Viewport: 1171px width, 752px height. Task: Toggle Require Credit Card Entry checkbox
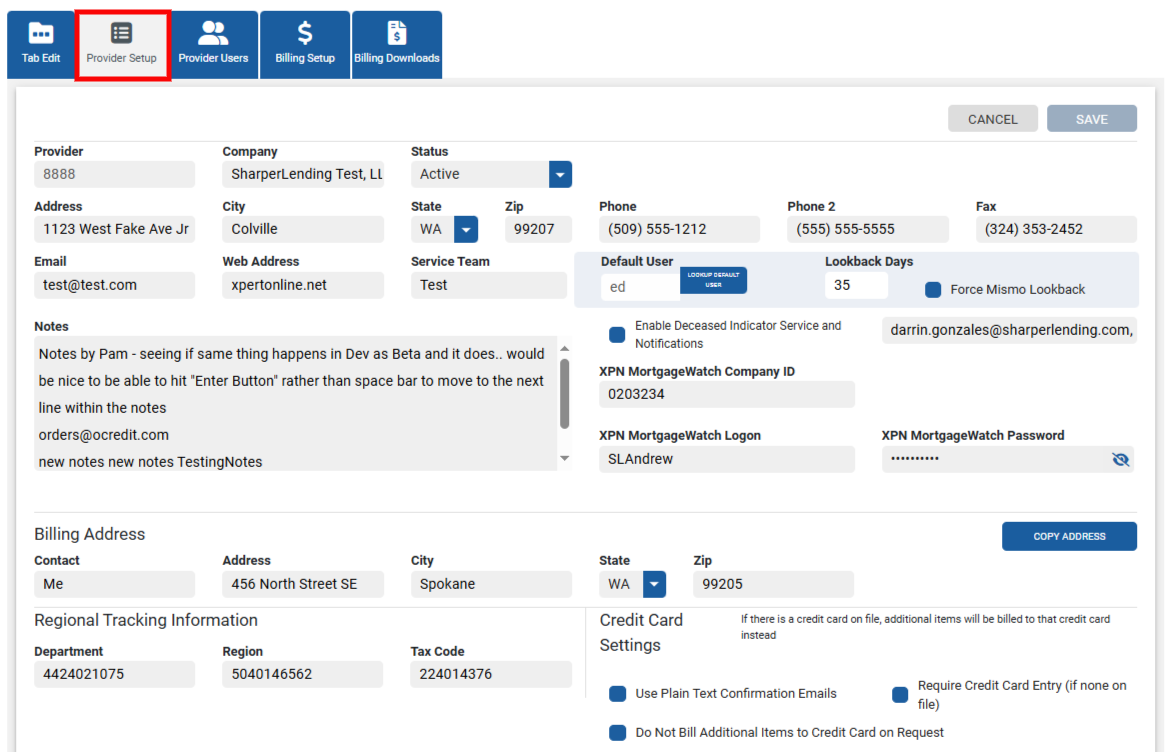900,694
